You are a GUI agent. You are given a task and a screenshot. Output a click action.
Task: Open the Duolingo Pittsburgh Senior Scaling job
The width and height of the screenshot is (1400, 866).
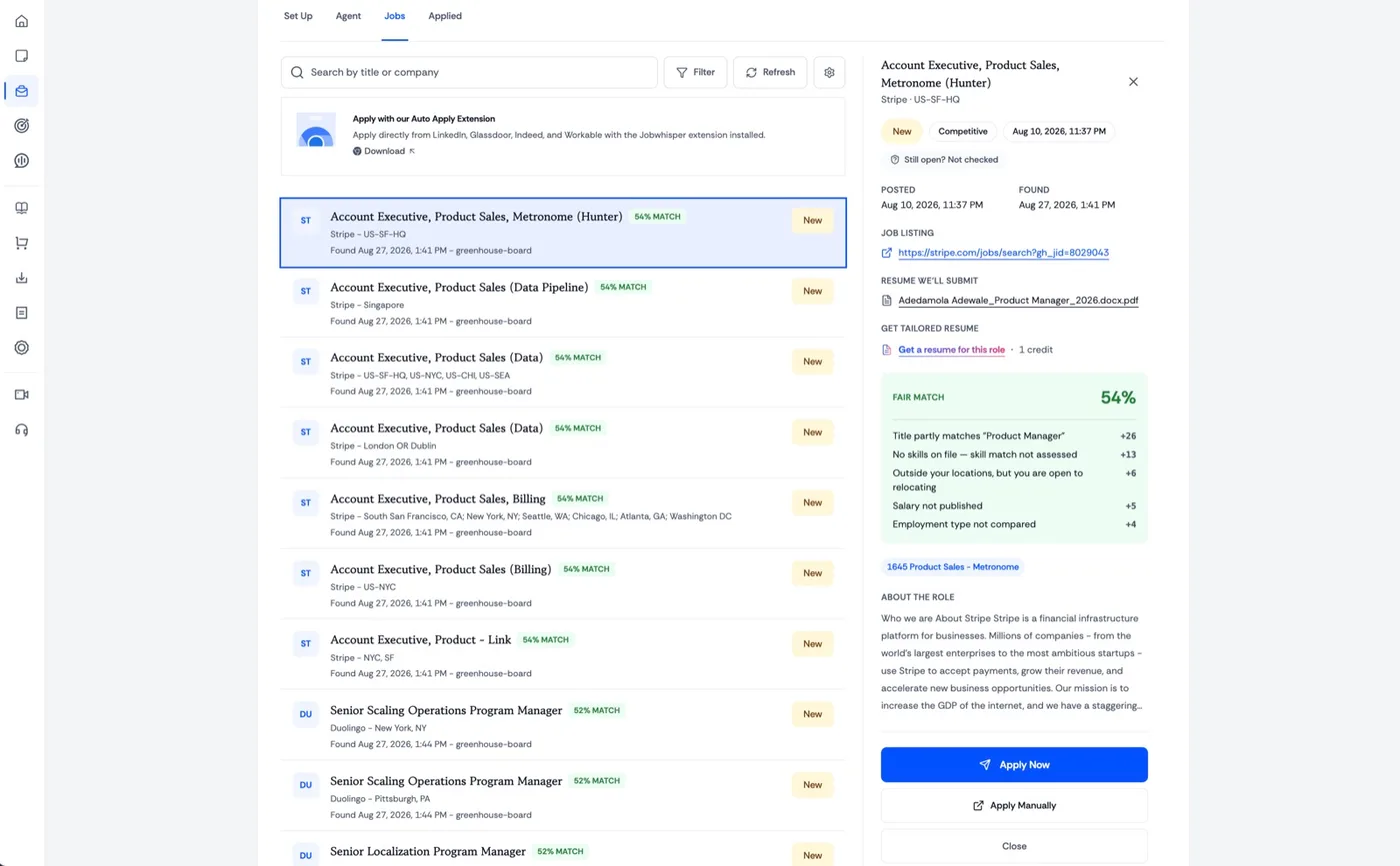563,796
